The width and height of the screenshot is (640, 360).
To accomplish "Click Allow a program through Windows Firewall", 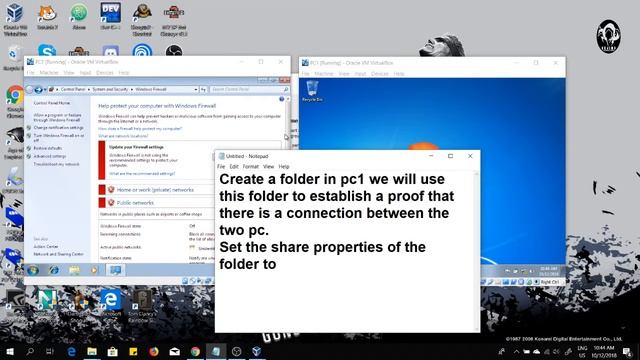I will pyautogui.click(x=57, y=118).
